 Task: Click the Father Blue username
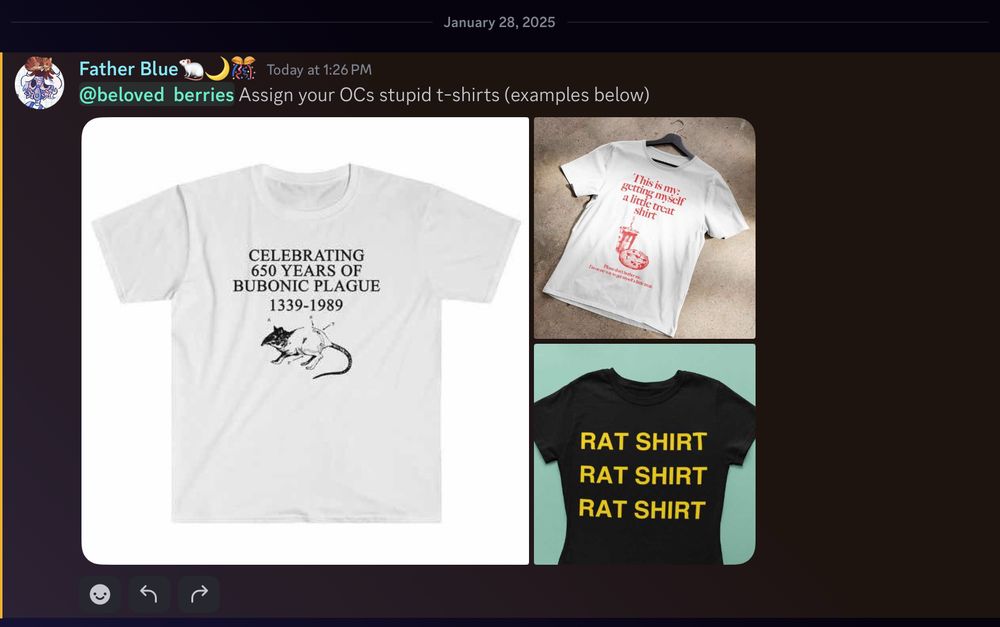pyautogui.click(x=128, y=69)
